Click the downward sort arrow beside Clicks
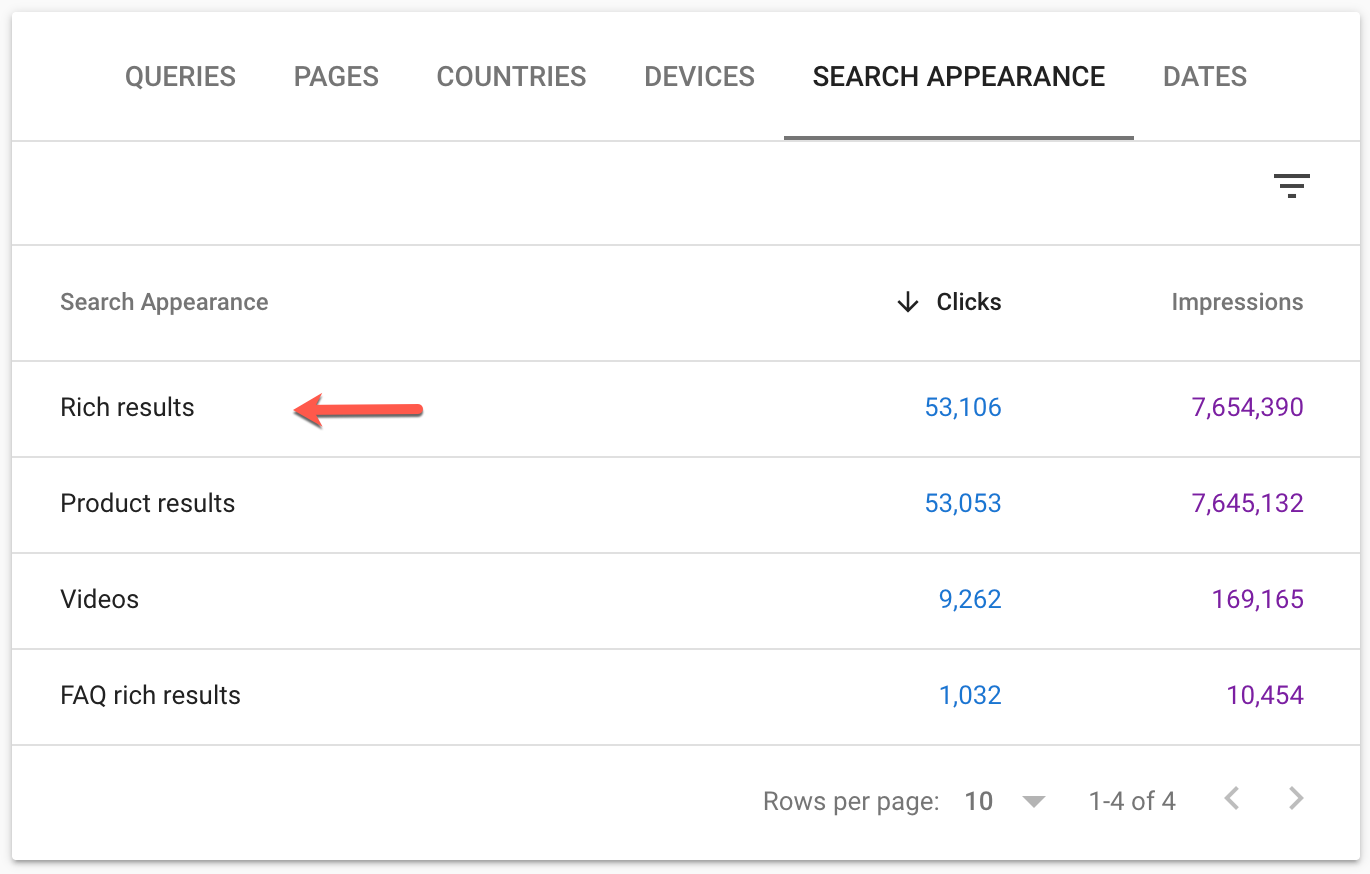Image resolution: width=1370 pixels, height=874 pixels. click(x=907, y=302)
